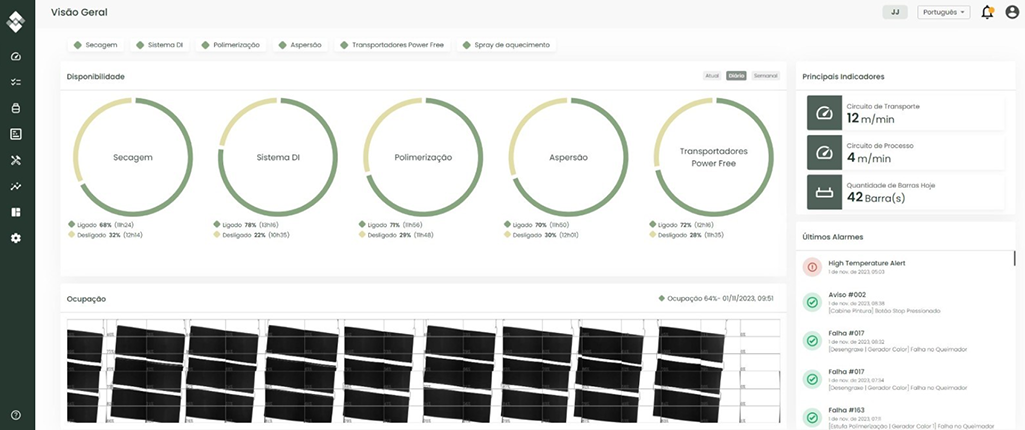The width and height of the screenshot is (1025, 430).
Task: Open the Aviso #002 alarm entry
Action: [x=905, y=303]
